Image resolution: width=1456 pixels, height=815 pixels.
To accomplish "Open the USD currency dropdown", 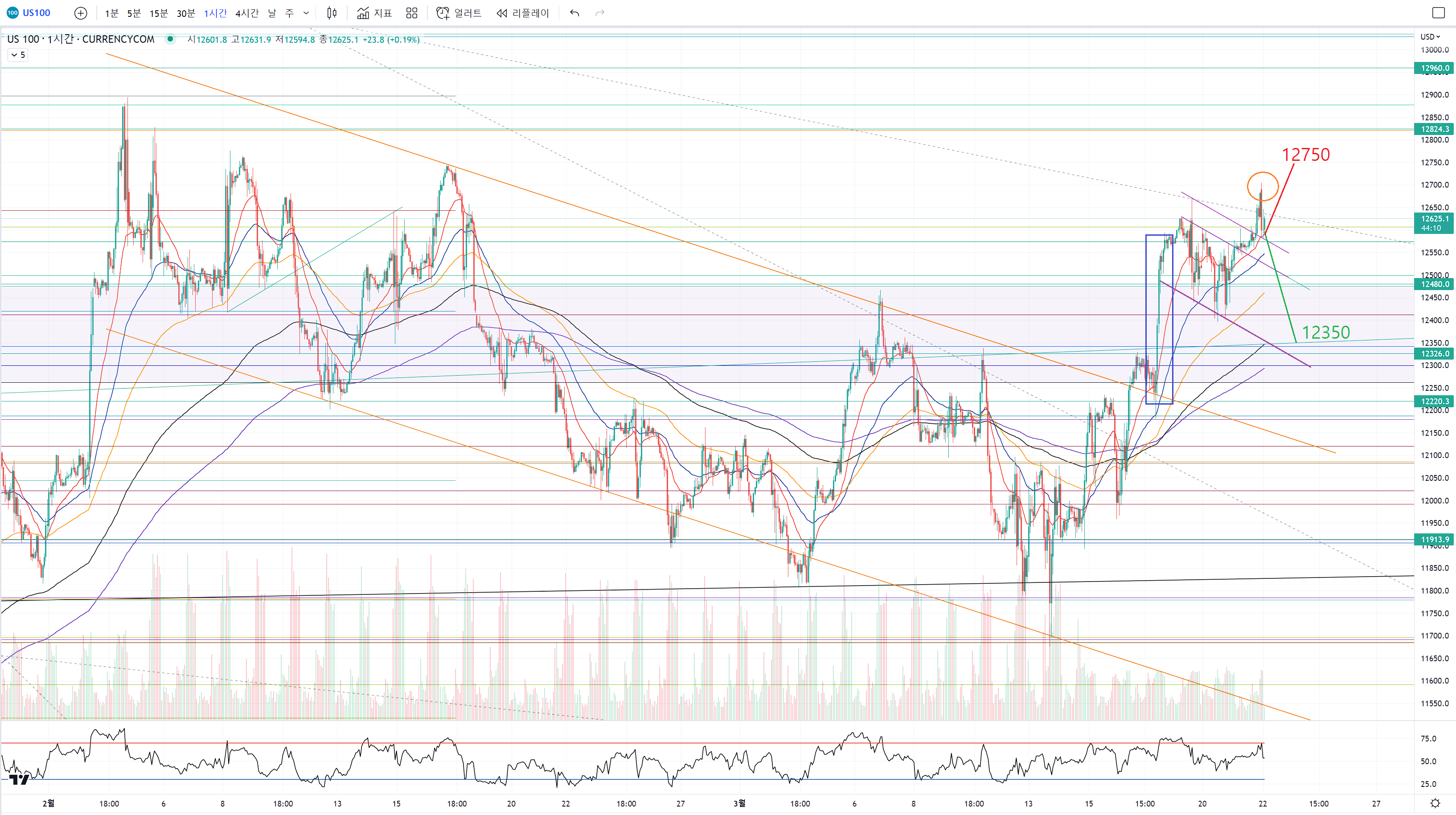I will point(1430,37).
